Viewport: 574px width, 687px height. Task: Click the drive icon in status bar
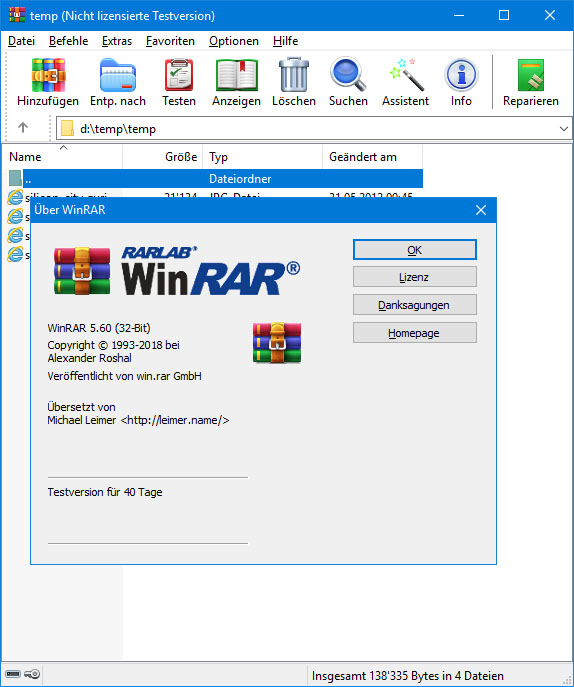(x=13, y=674)
